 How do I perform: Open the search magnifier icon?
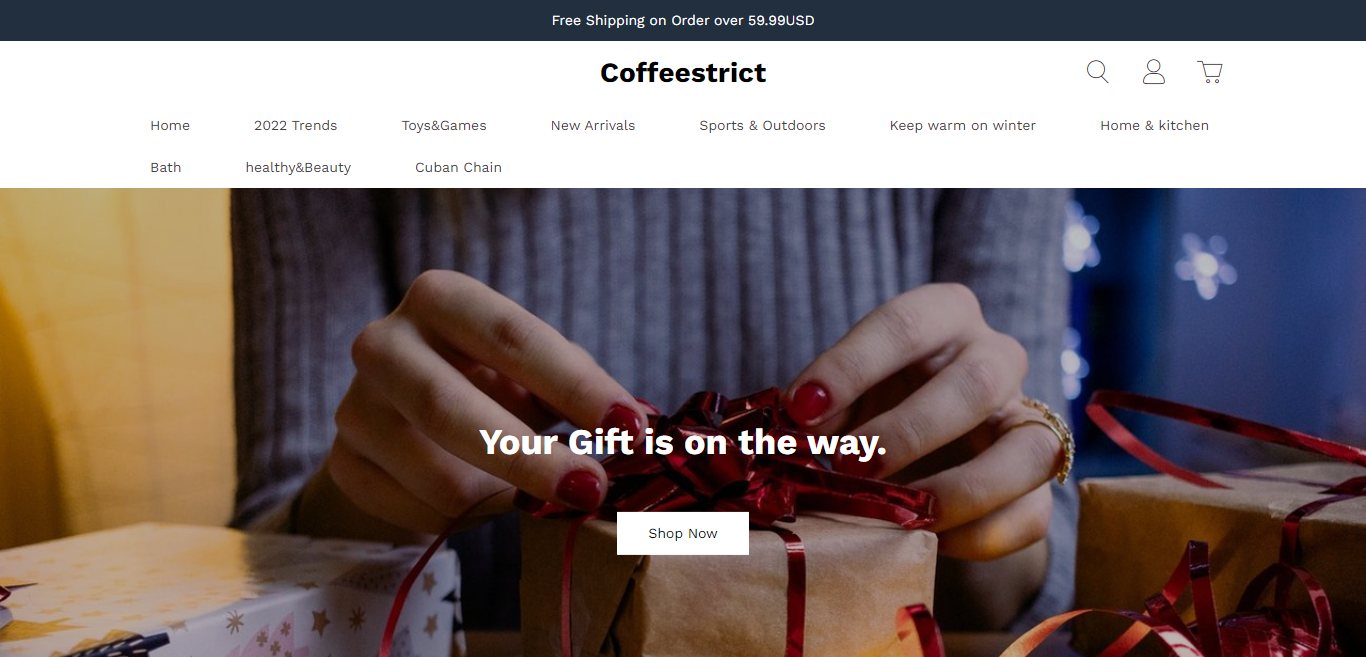(x=1097, y=72)
